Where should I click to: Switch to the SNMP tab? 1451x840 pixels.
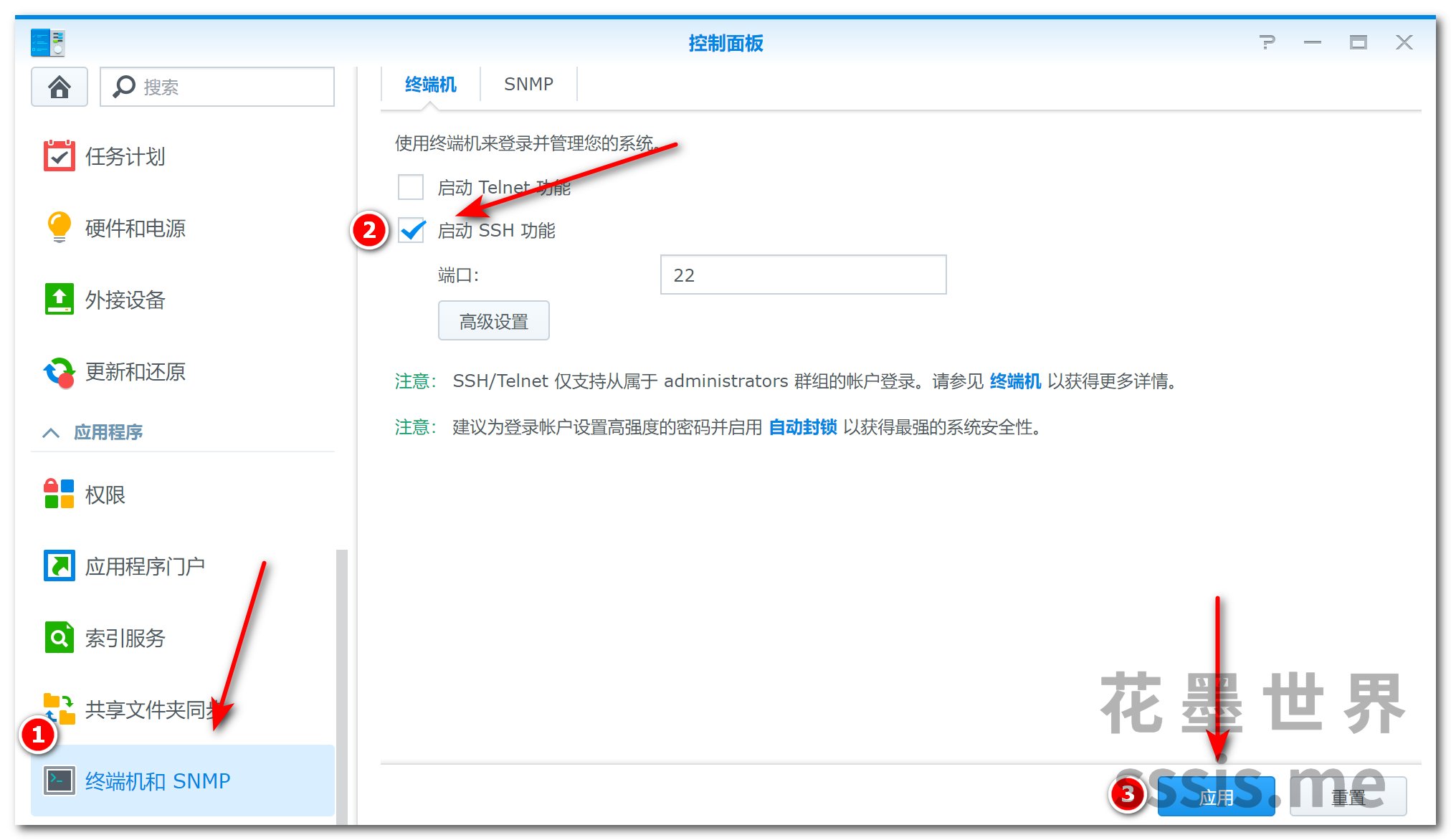click(528, 85)
